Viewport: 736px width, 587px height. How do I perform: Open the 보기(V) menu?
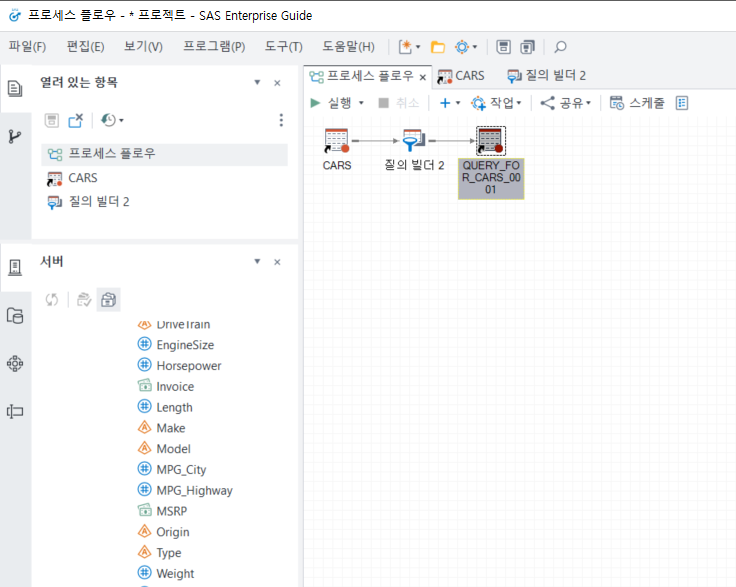click(143, 46)
